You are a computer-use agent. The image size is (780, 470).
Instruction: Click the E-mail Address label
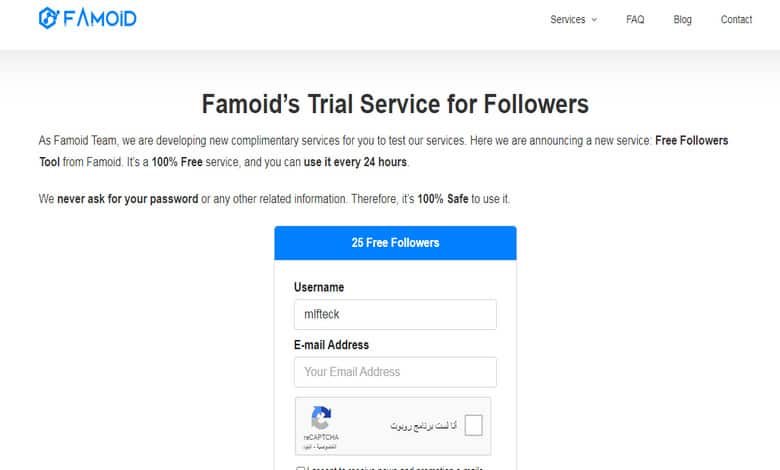(331, 345)
